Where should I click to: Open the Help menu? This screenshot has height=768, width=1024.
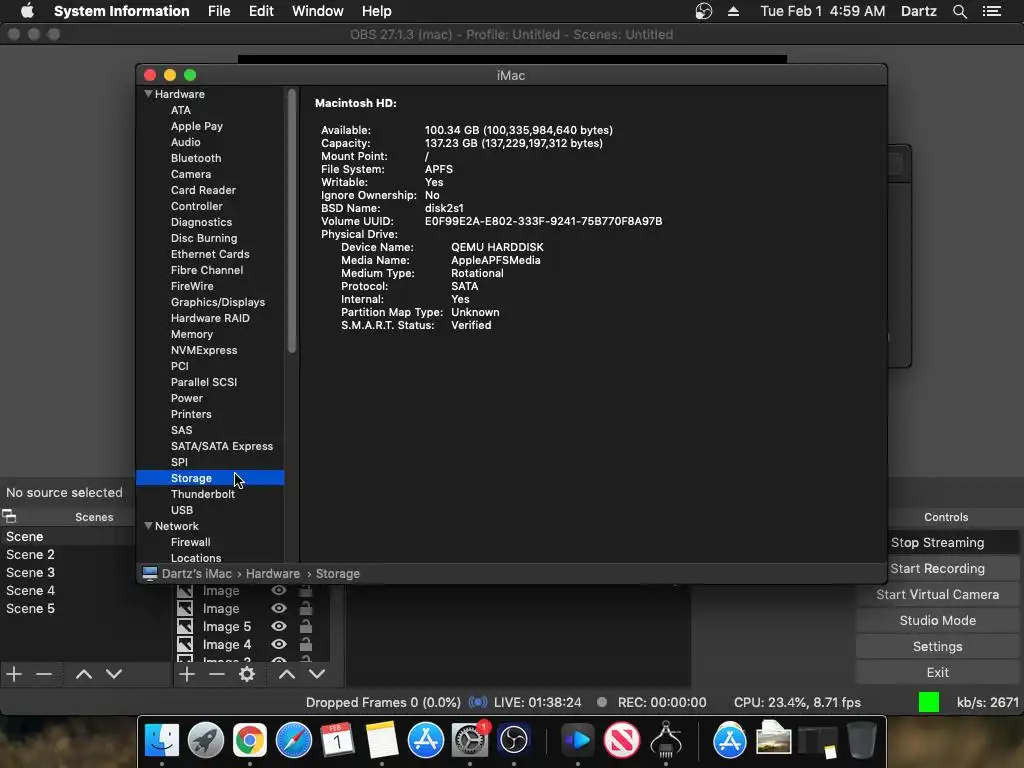pos(377,11)
